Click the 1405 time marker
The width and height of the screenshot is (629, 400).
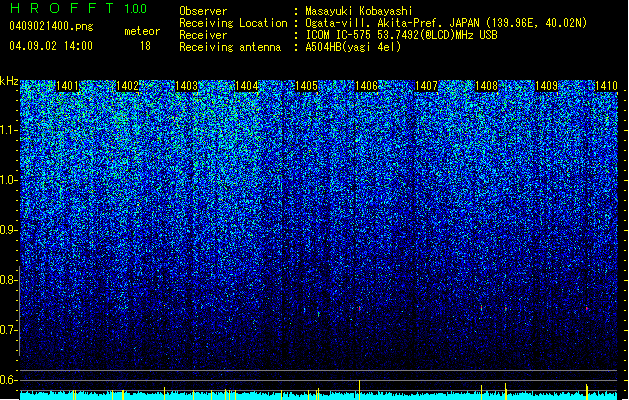coord(306,86)
